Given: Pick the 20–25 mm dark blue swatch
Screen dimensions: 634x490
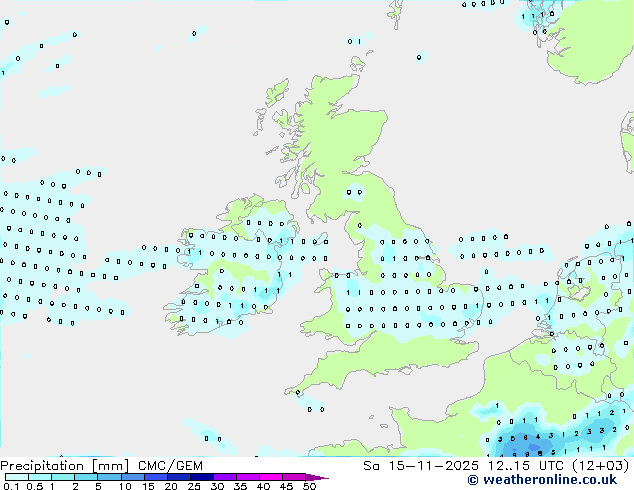Looking at the screenshot, I should [x=179, y=477].
